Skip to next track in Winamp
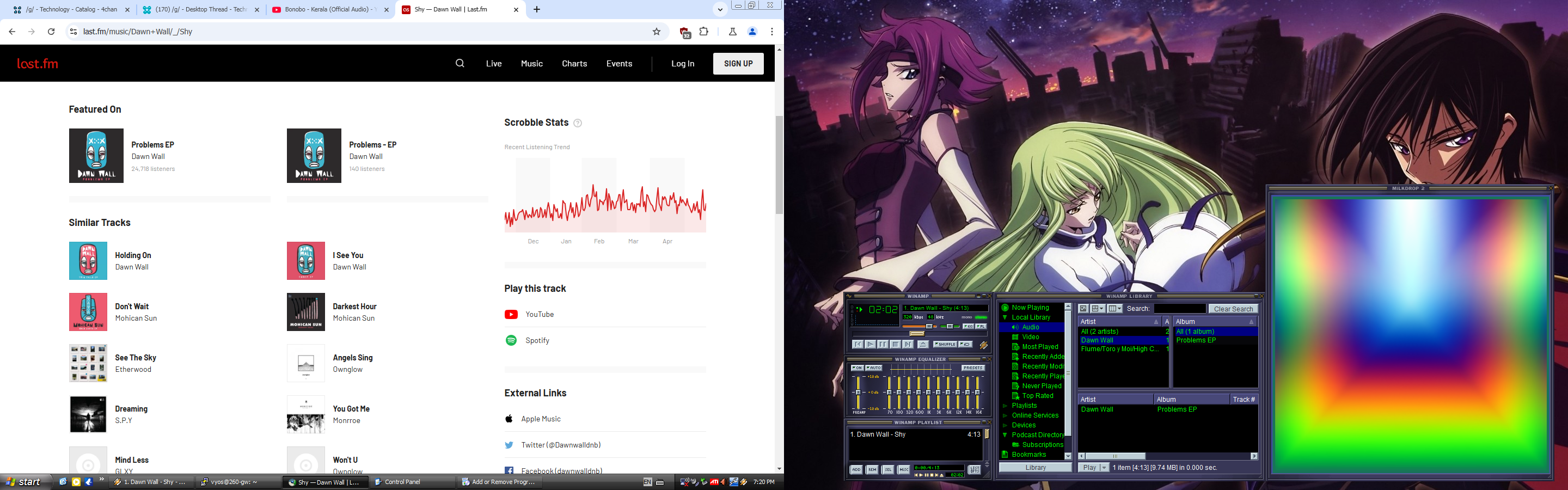1568x490 pixels. [x=908, y=345]
